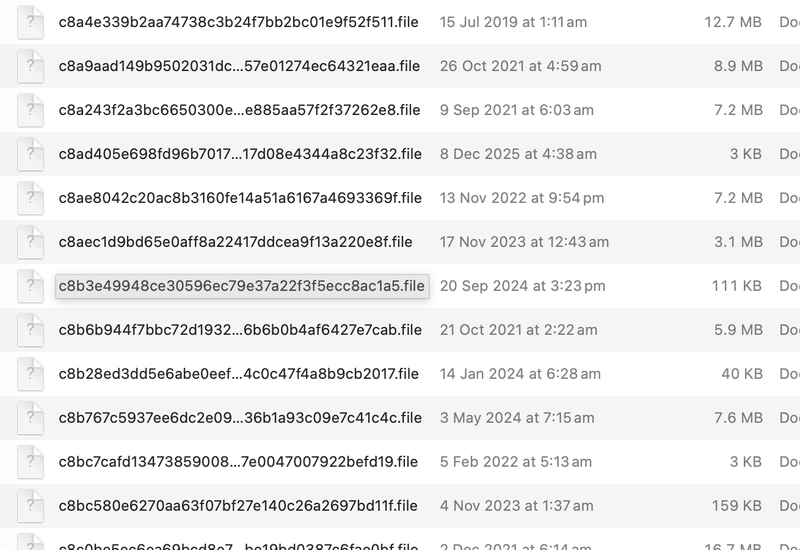Click the icon of c8ae8042c20ac8b3160fe14a51a6167a4693369f.file

(30, 198)
